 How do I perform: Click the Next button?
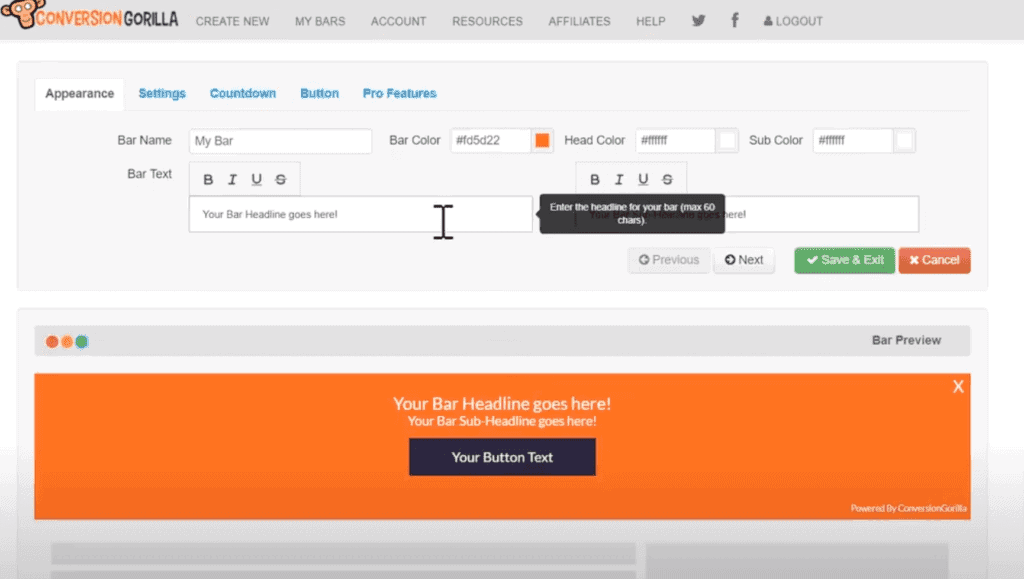(x=744, y=260)
